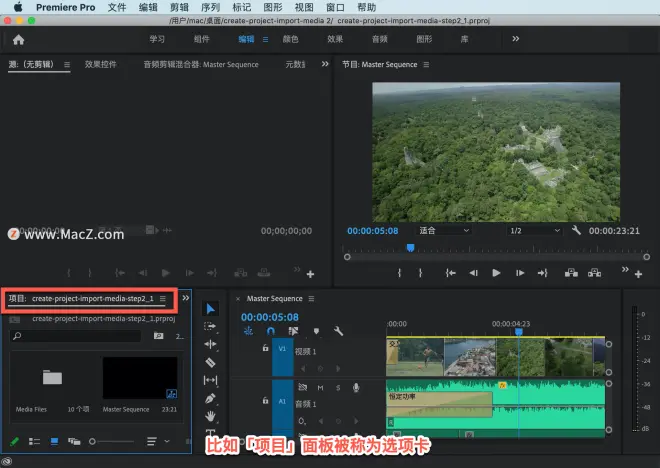The height and width of the screenshot is (468, 660).
Task: Click Create New Search Bin icon
Action: coord(158,335)
